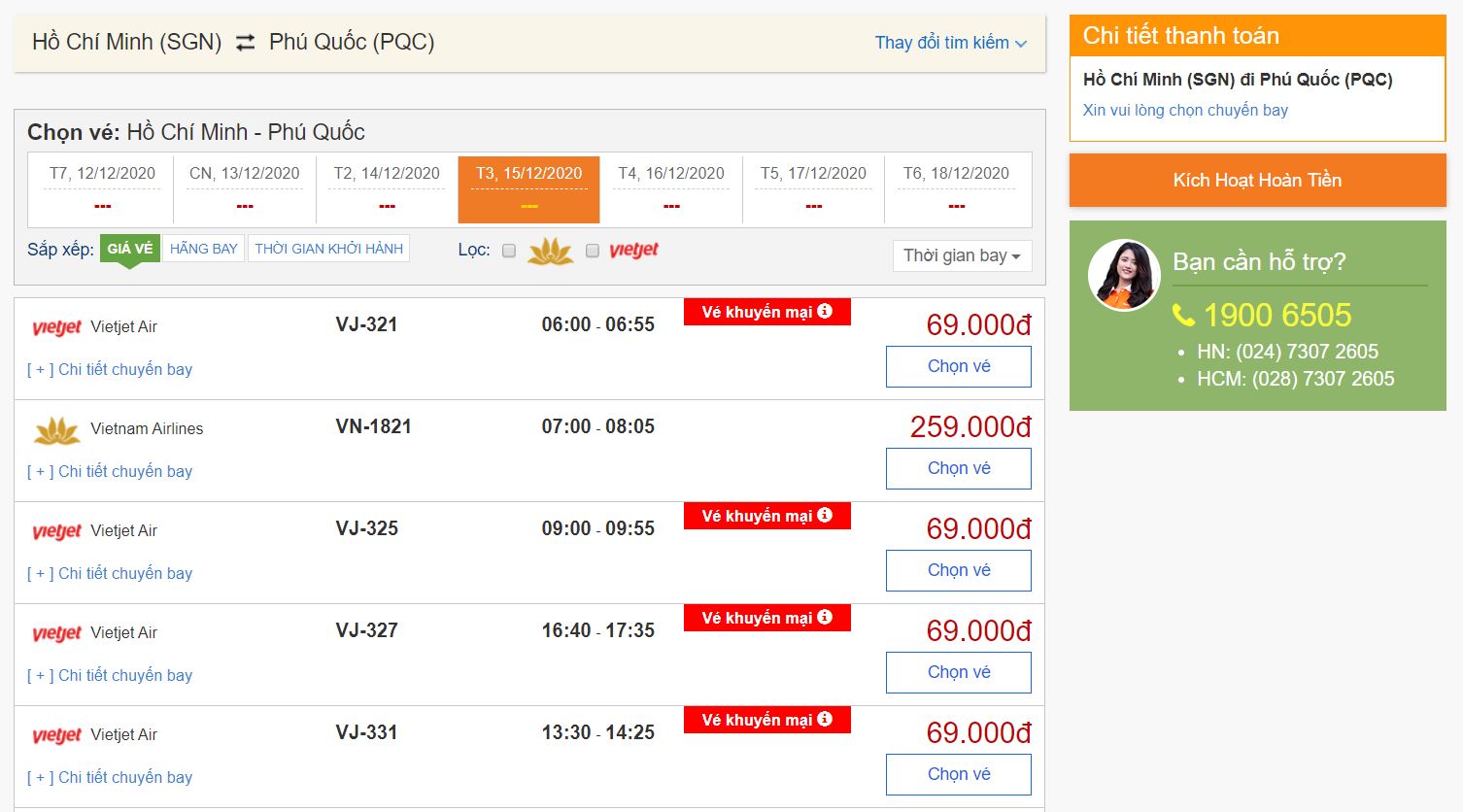Viewport: 1463px width, 812px height.
Task: Select the CN, 13/12/2020 date tab
Action: [245, 188]
